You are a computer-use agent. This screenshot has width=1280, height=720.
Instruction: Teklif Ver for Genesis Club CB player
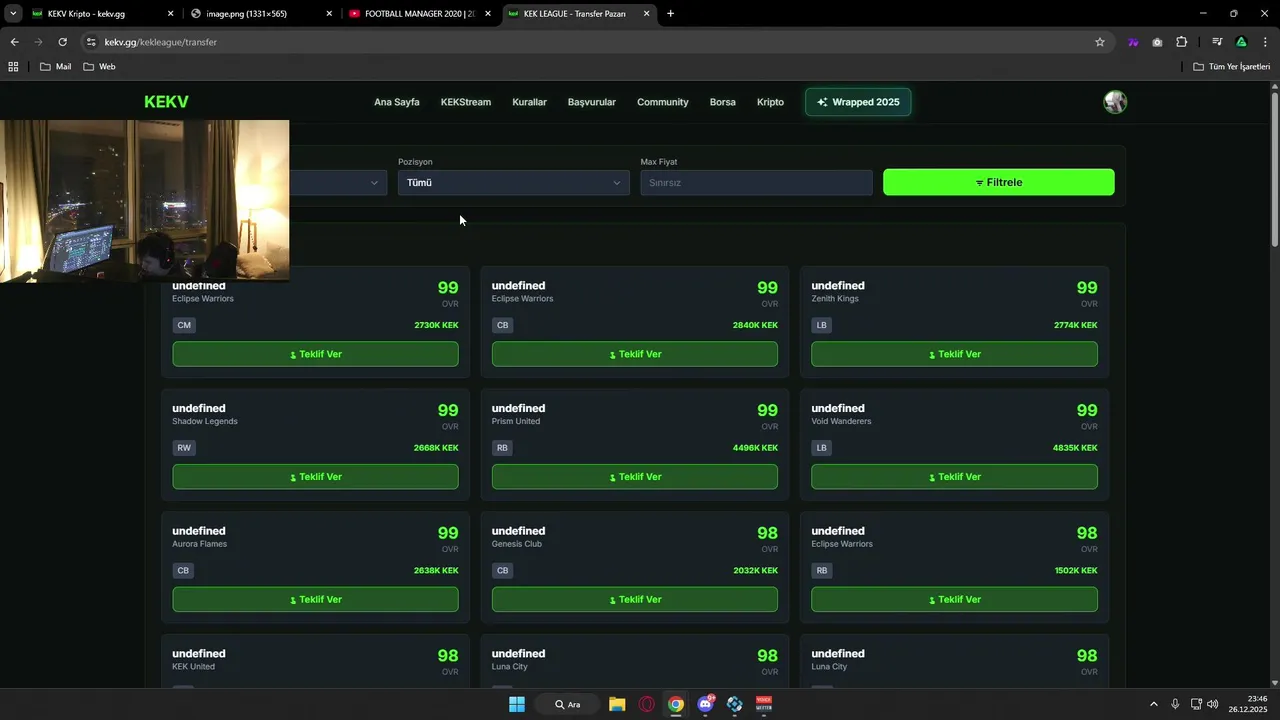click(635, 599)
